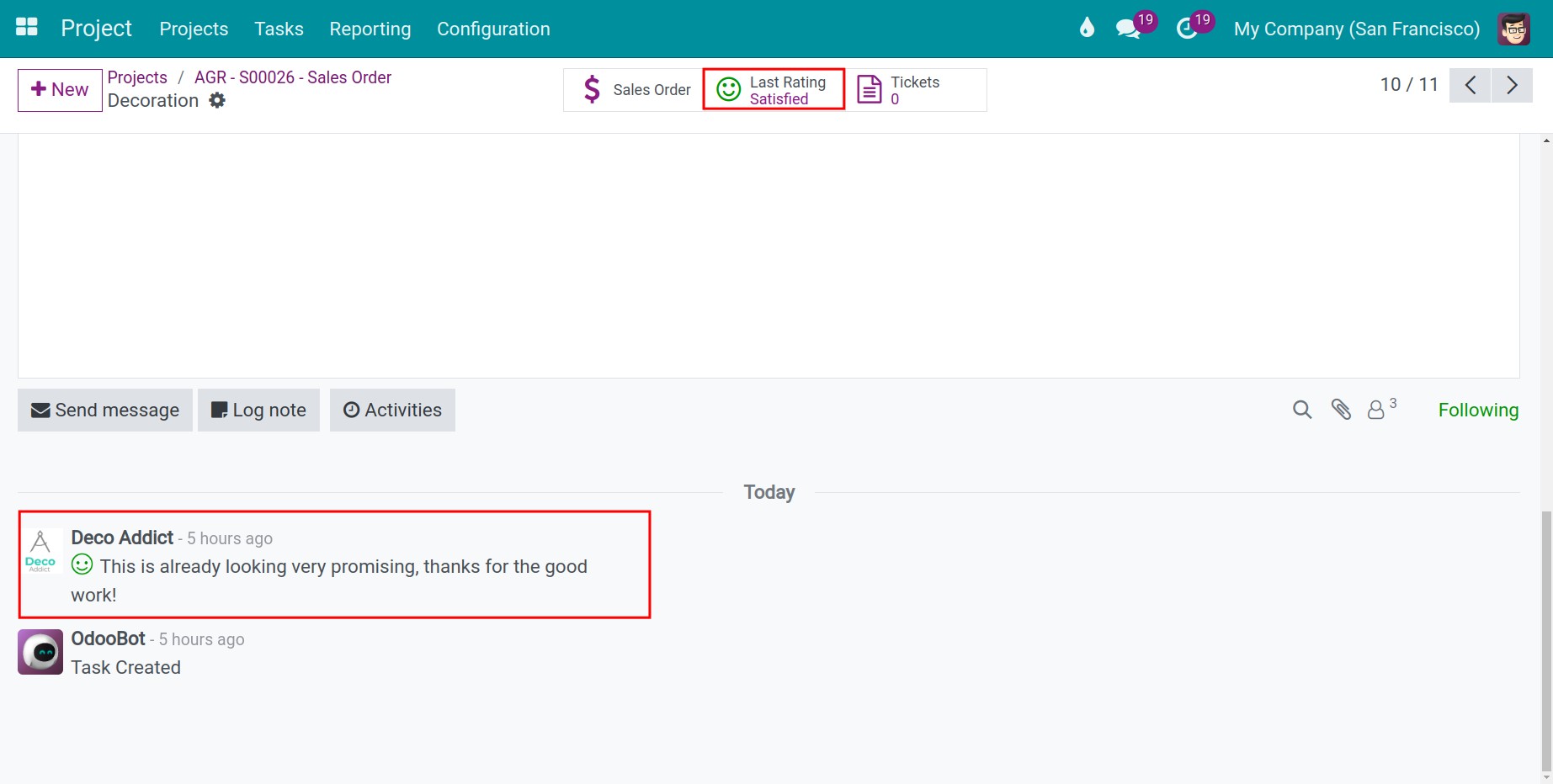Click the user avatar in top bar
The image size is (1553, 784).
pyautogui.click(x=1513, y=29)
